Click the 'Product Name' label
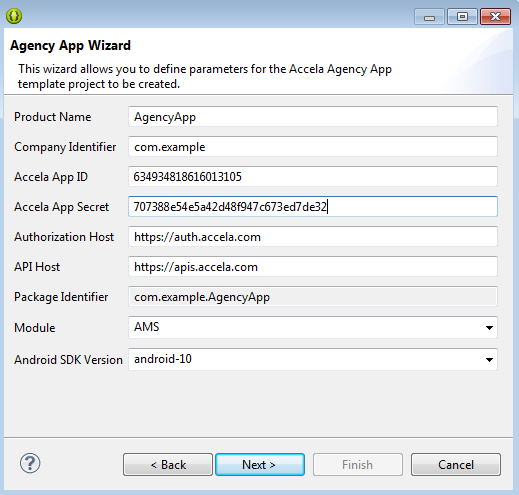 52,117
